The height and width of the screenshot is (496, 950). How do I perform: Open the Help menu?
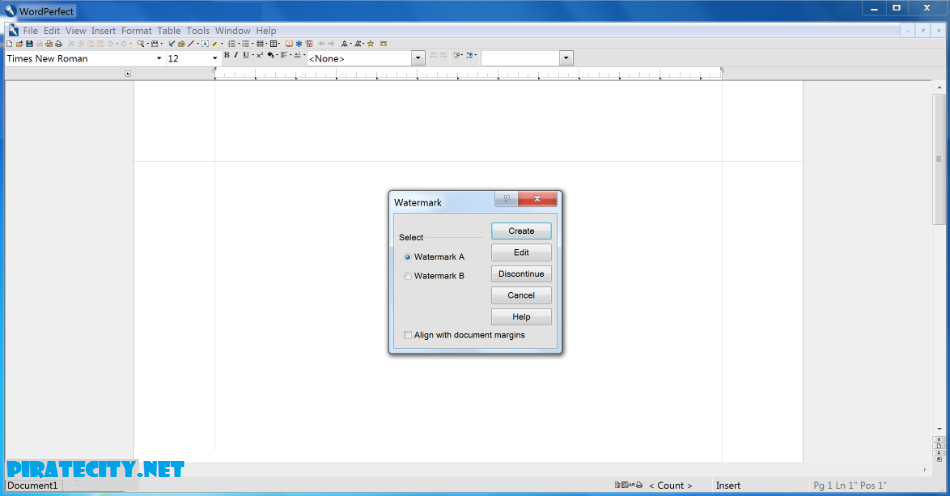pyautogui.click(x=266, y=30)
